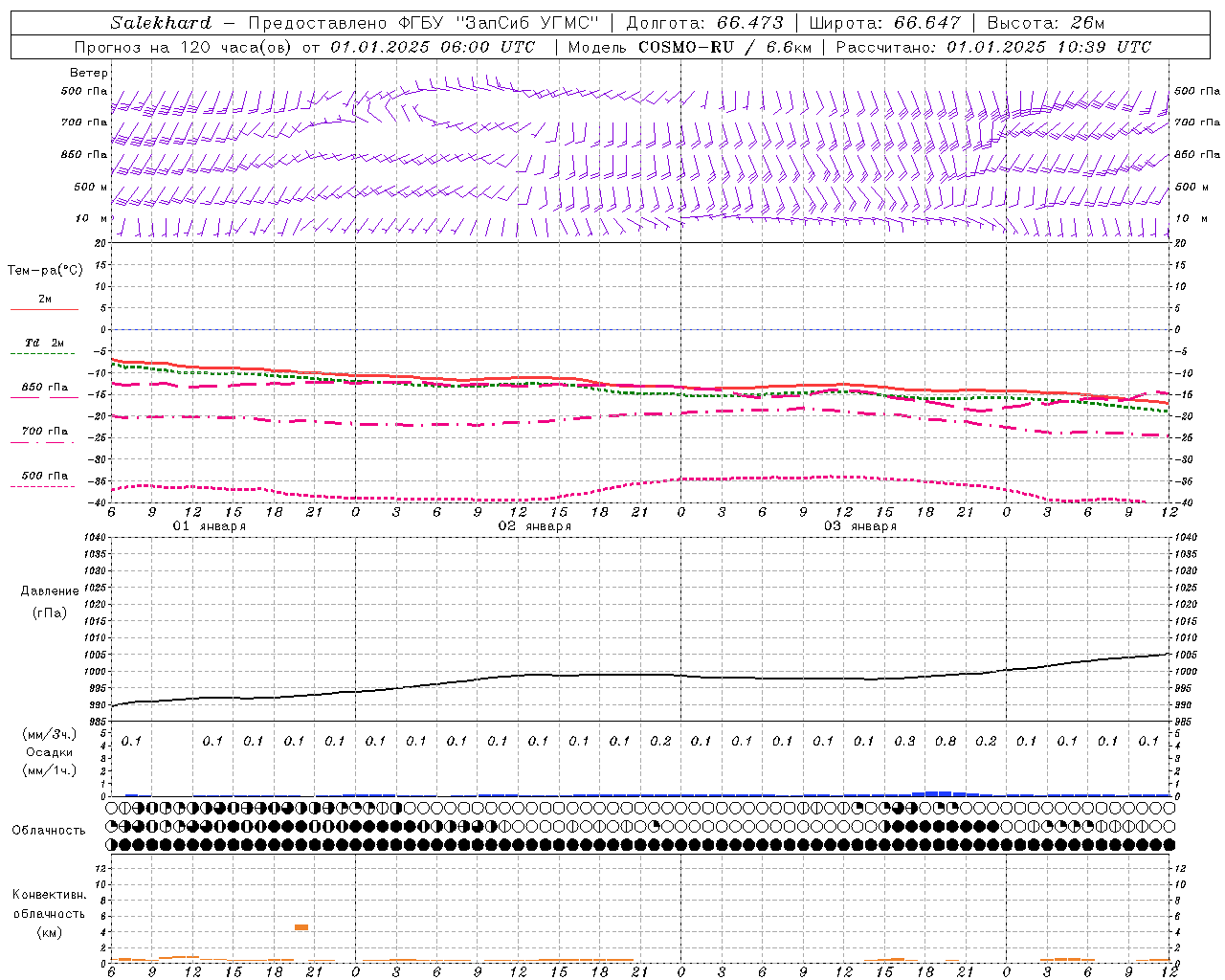Click the "Давление" pressure panel label
The width and height of the screenshot is (1225, 980).
[49, 591]
